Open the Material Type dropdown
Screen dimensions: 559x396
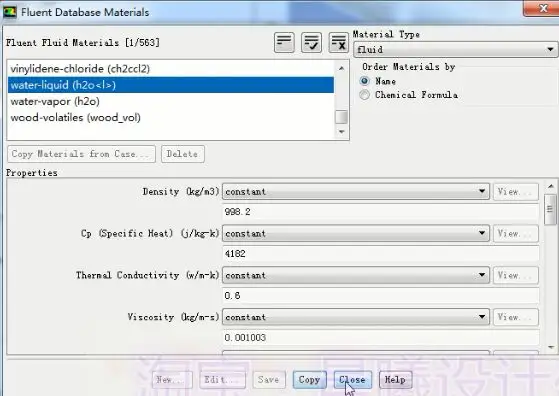pos(455,49)
